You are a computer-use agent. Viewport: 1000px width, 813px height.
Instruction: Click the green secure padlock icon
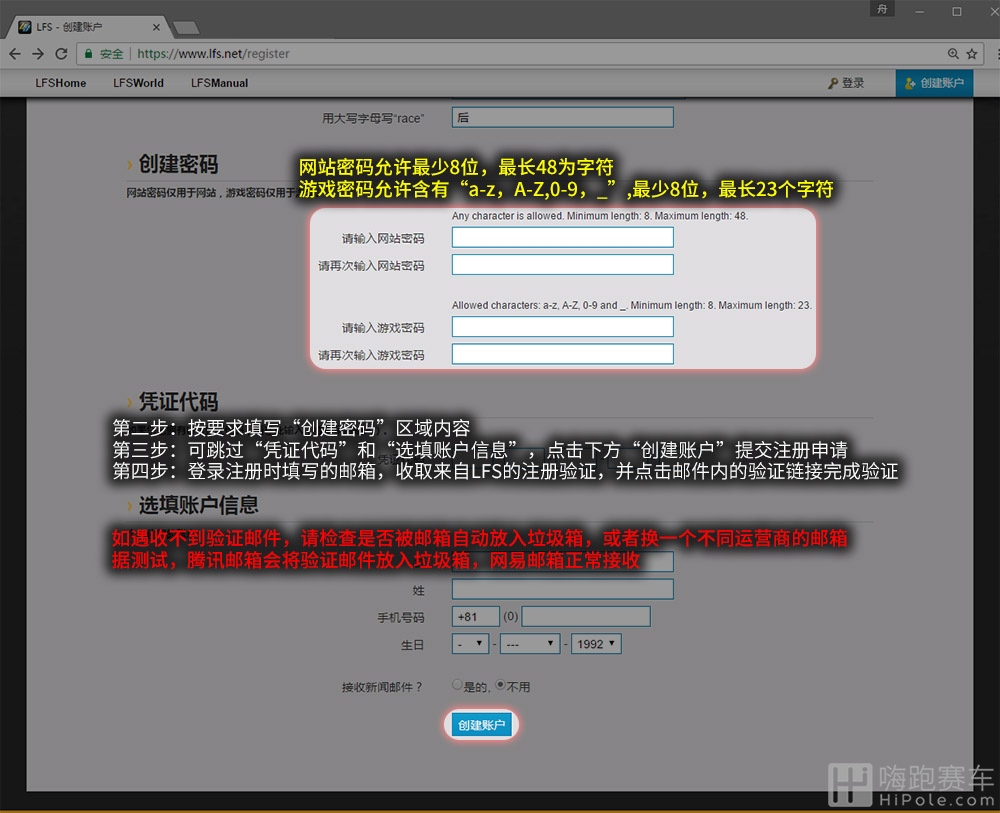[89, 54]
